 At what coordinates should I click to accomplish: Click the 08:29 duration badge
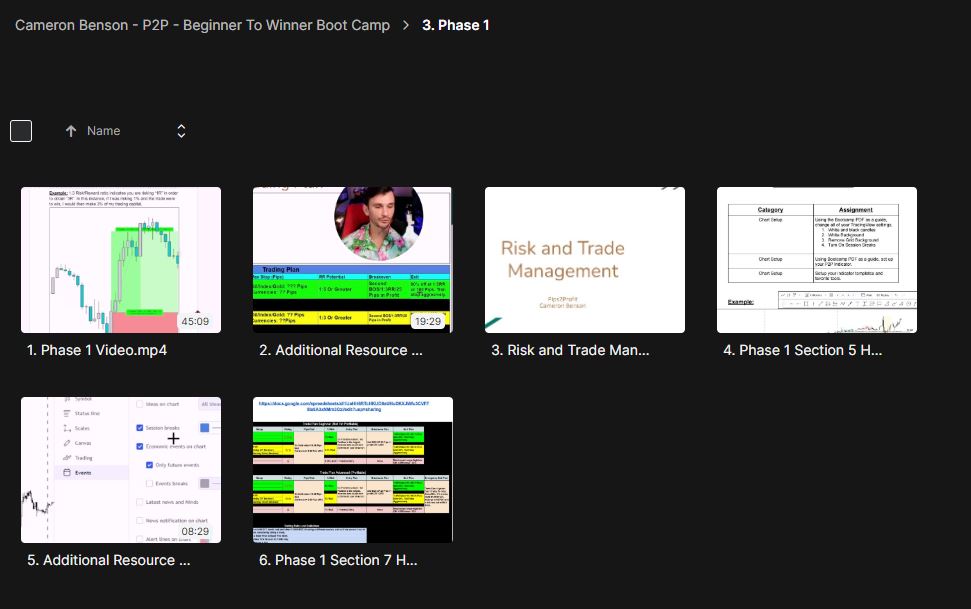click(194, 531)
